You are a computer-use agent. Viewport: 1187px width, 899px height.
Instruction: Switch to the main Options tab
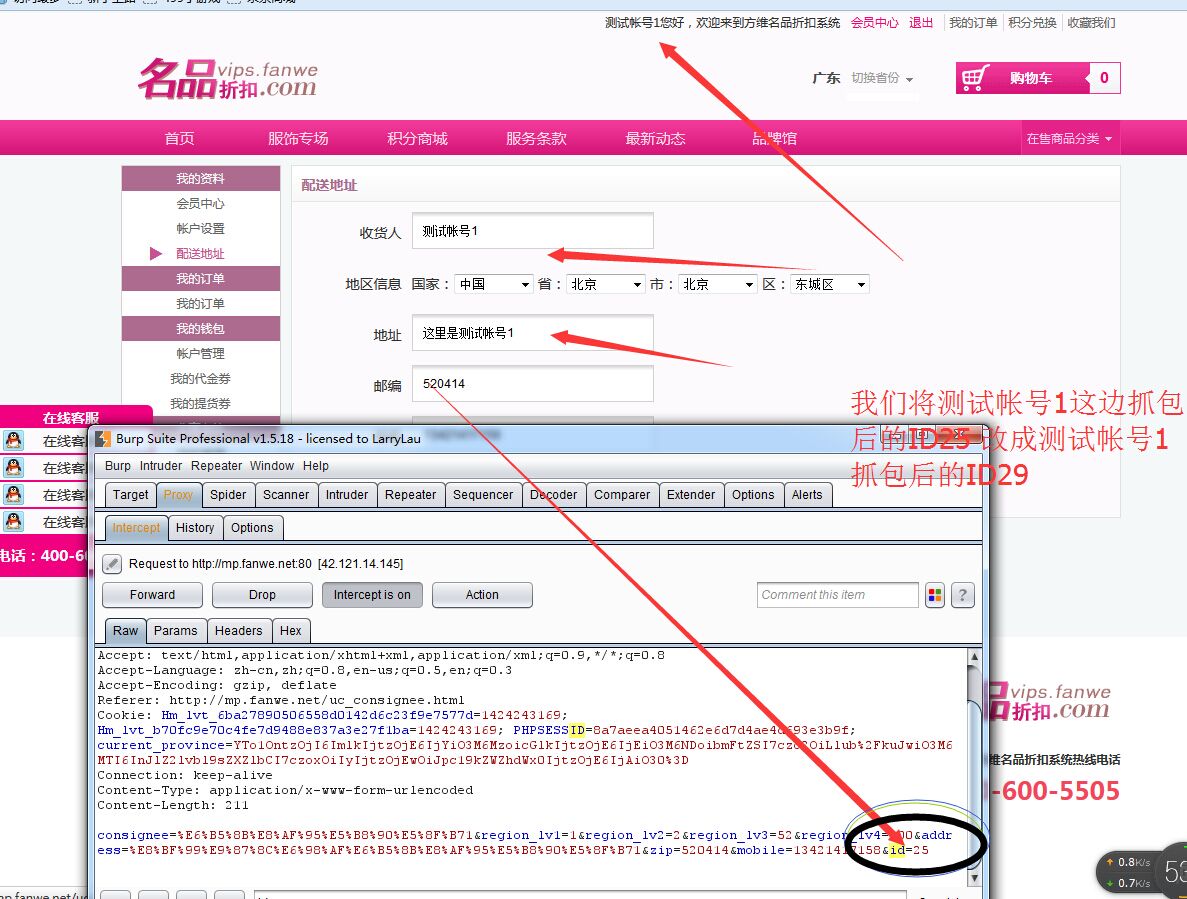753,495
